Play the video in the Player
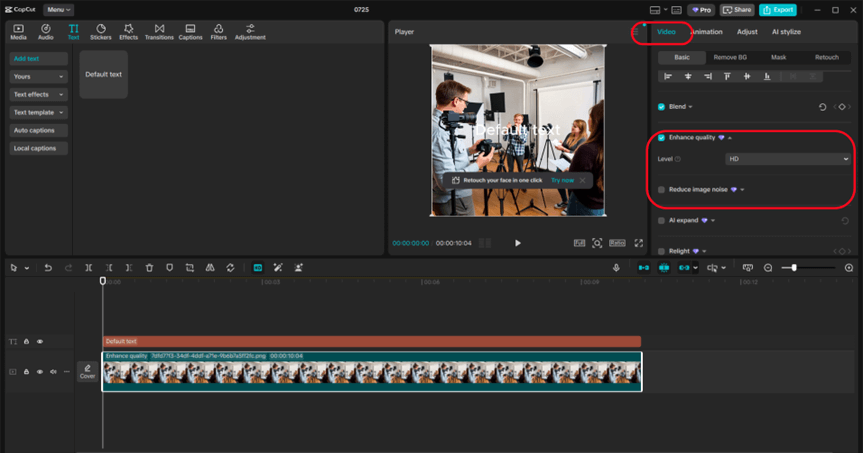 click(x=517, y=243)
